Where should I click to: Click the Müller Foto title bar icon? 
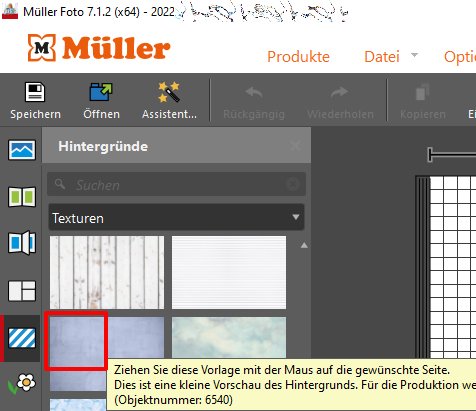(x=10, y=11)
